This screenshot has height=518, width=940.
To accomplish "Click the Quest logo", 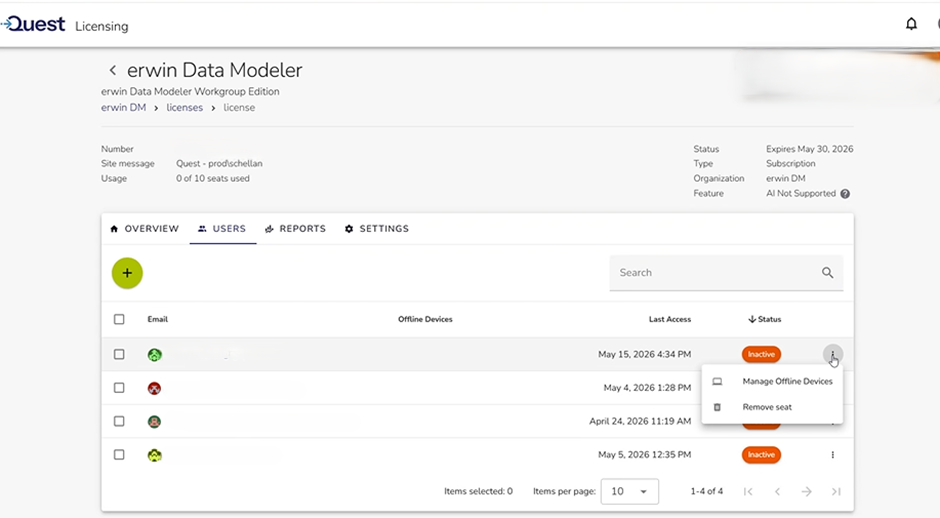I will point(32,24).
